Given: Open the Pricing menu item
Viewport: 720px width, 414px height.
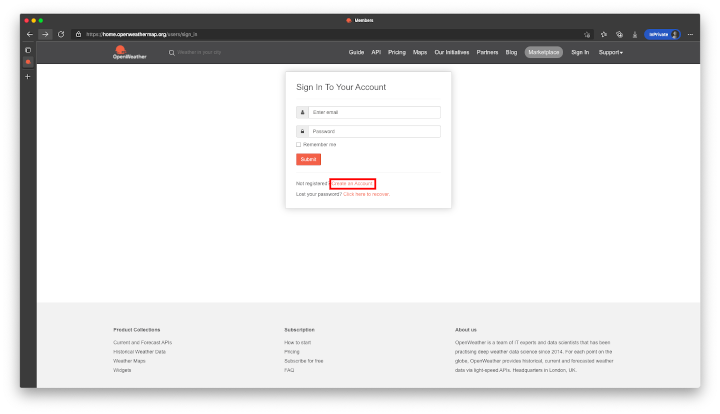Looking at the screenshot, I should 397,52.
